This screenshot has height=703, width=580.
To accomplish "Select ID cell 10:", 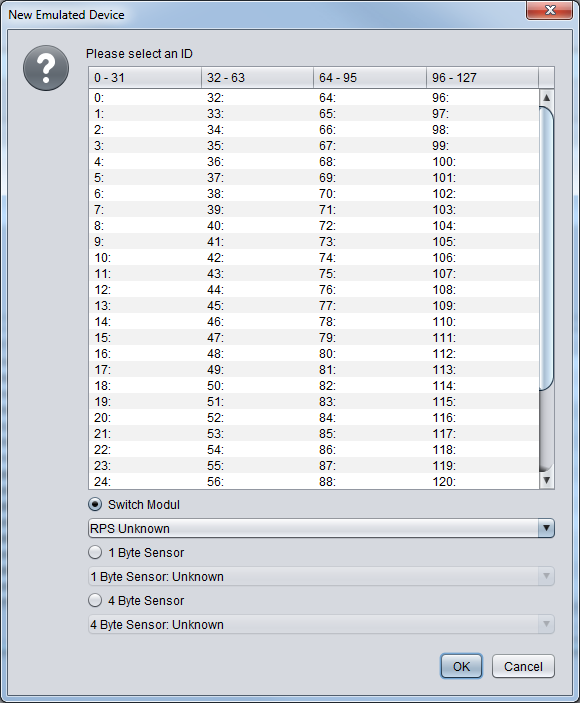I will tap(145, 257).
